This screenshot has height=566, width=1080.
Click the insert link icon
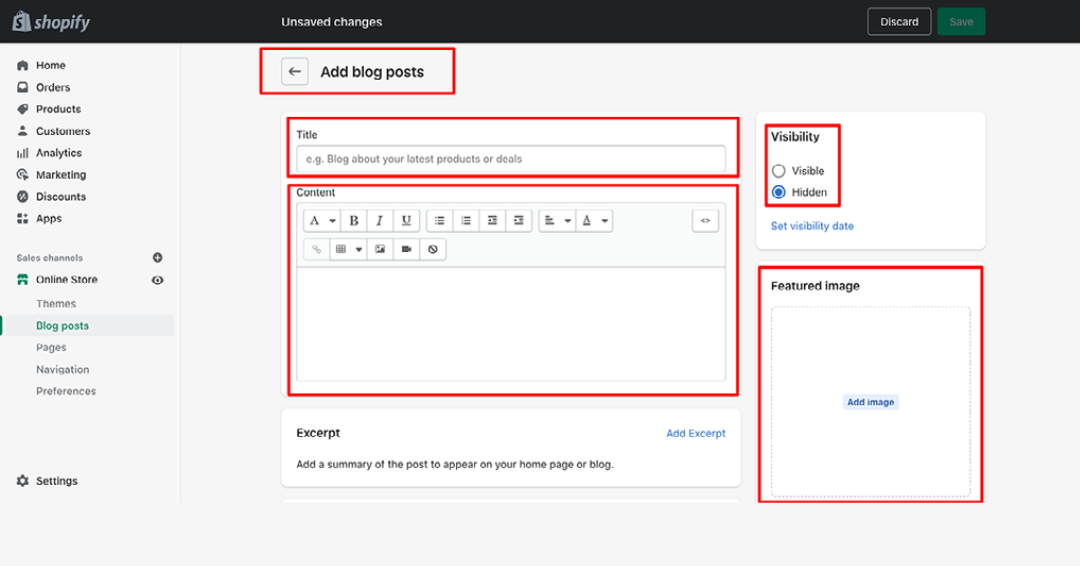tap(316, 249)
